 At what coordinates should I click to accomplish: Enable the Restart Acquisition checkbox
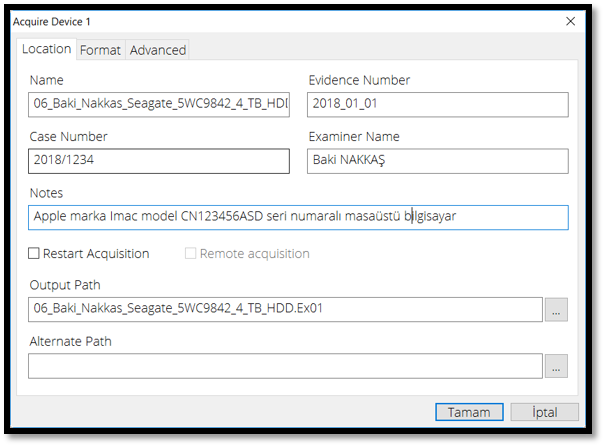35,254
